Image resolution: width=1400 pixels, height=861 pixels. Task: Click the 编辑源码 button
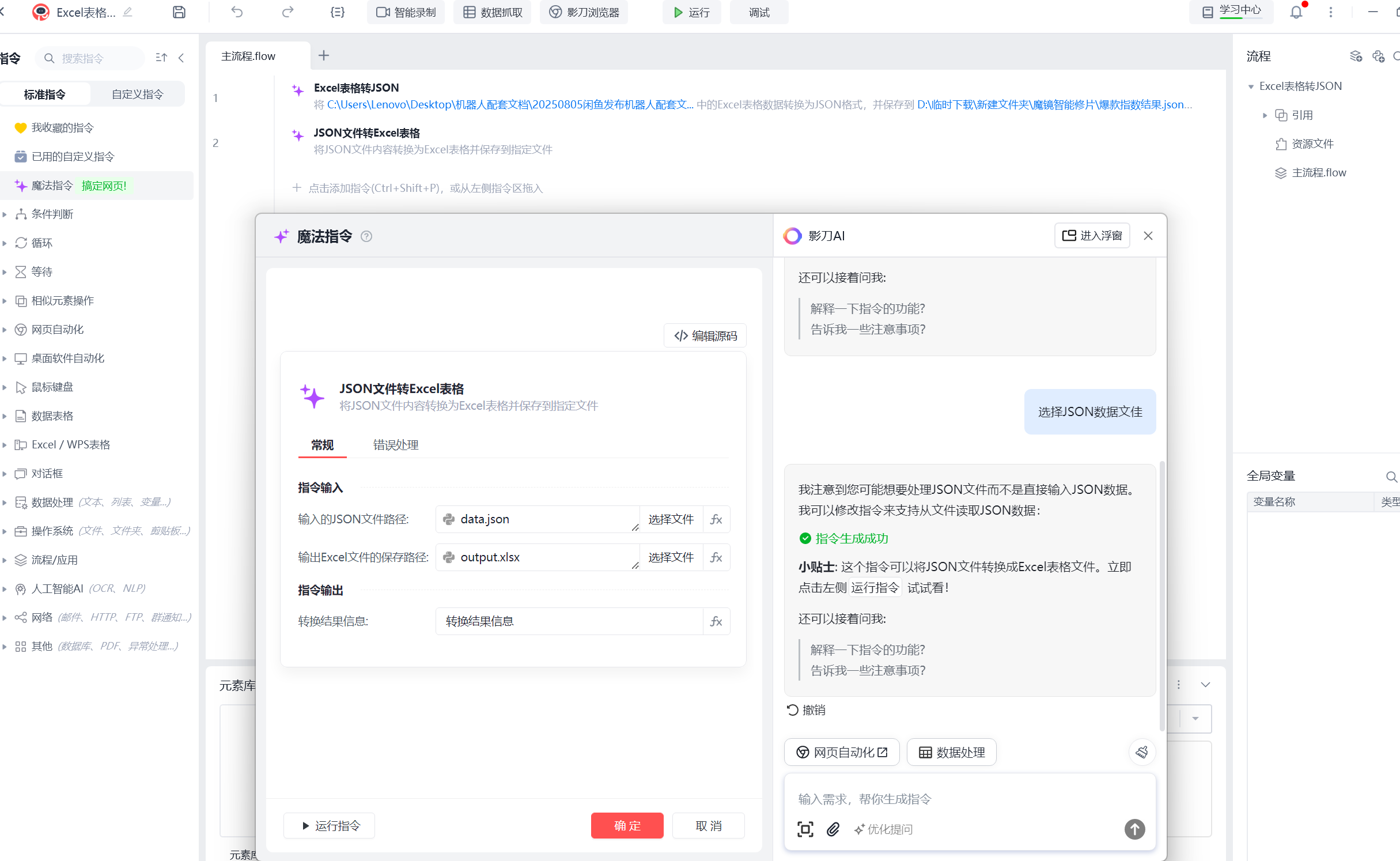(x=705, y=336)
